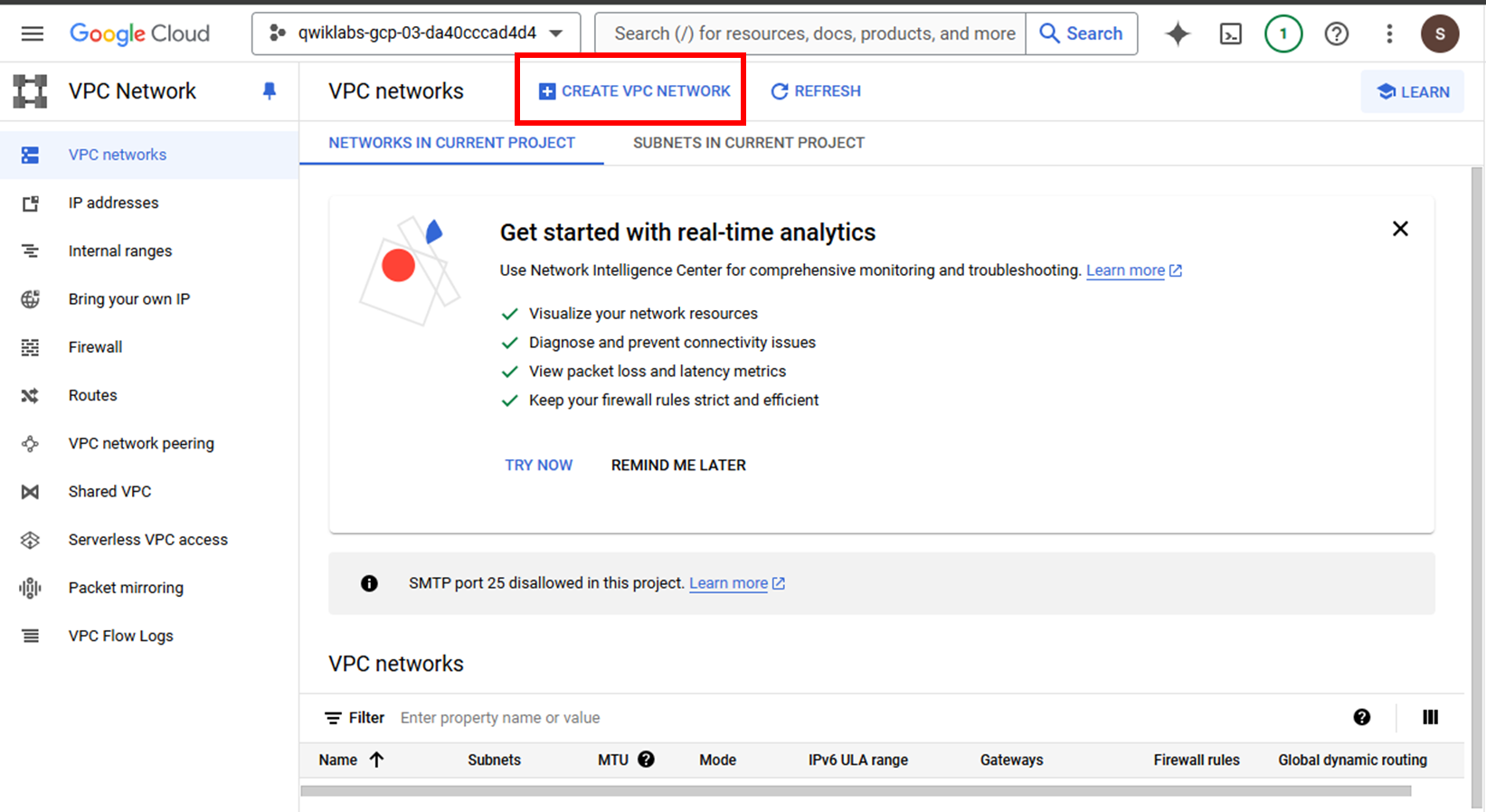Viewport: 1486px width, 812px height.
Task: Open table help question mark icon
Action: (1362, 717)
